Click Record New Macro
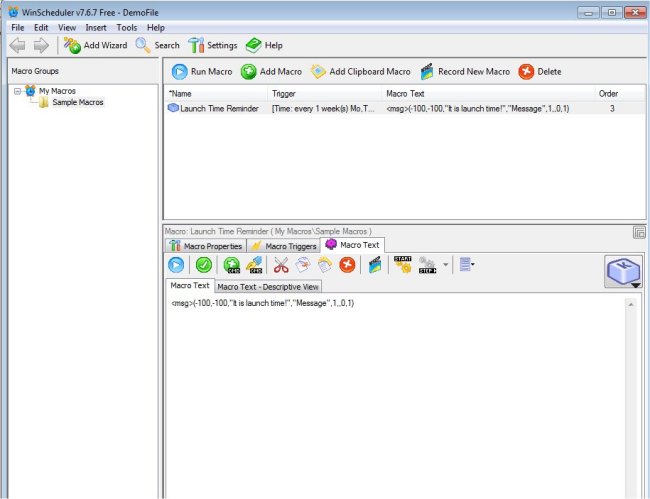650x499 pixels. point(465,72)
